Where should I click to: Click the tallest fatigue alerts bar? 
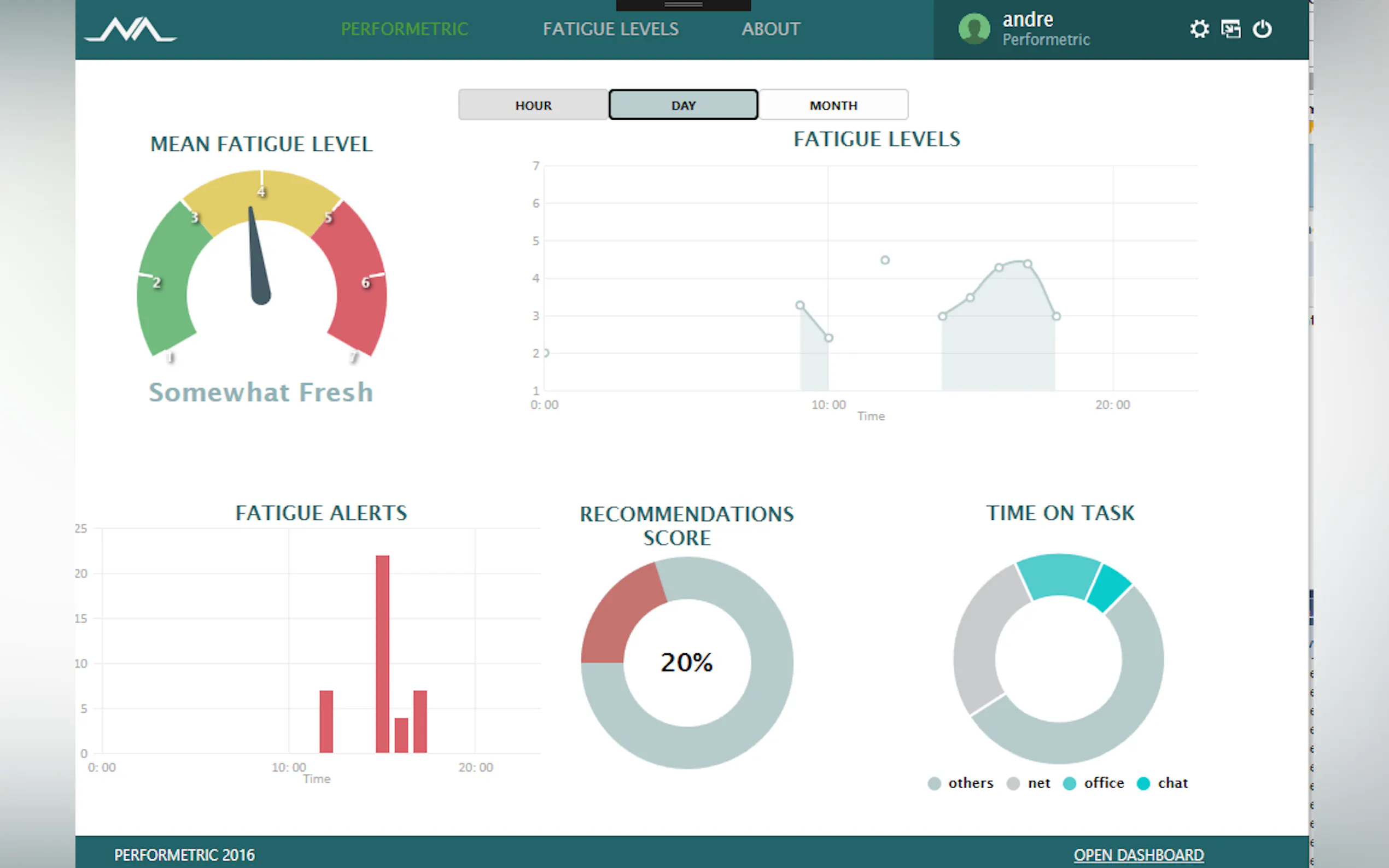point(382,653)
